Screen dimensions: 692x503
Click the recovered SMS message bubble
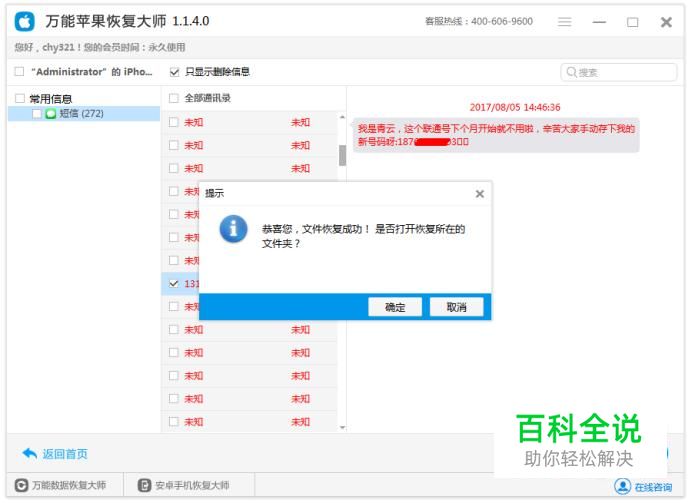click(496, 135)
